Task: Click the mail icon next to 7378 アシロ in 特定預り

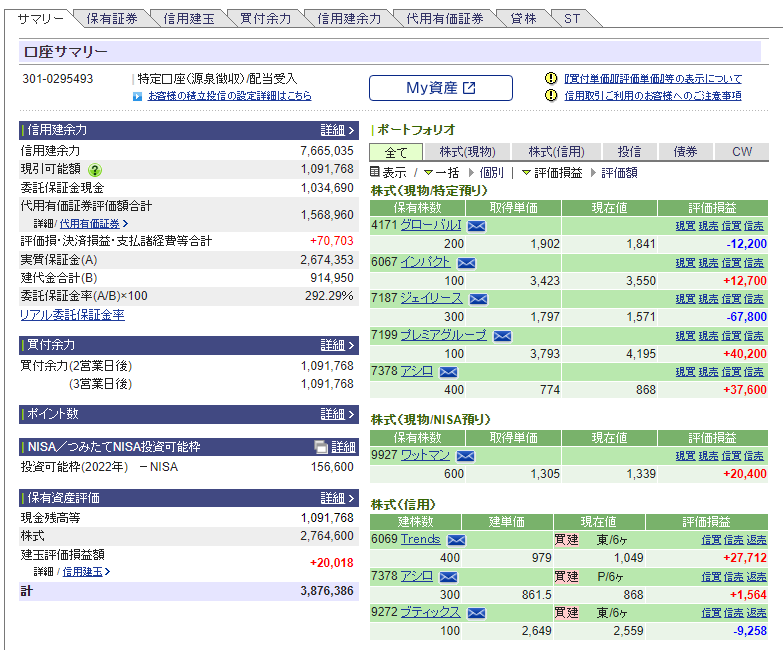Action: pos(448,372)
